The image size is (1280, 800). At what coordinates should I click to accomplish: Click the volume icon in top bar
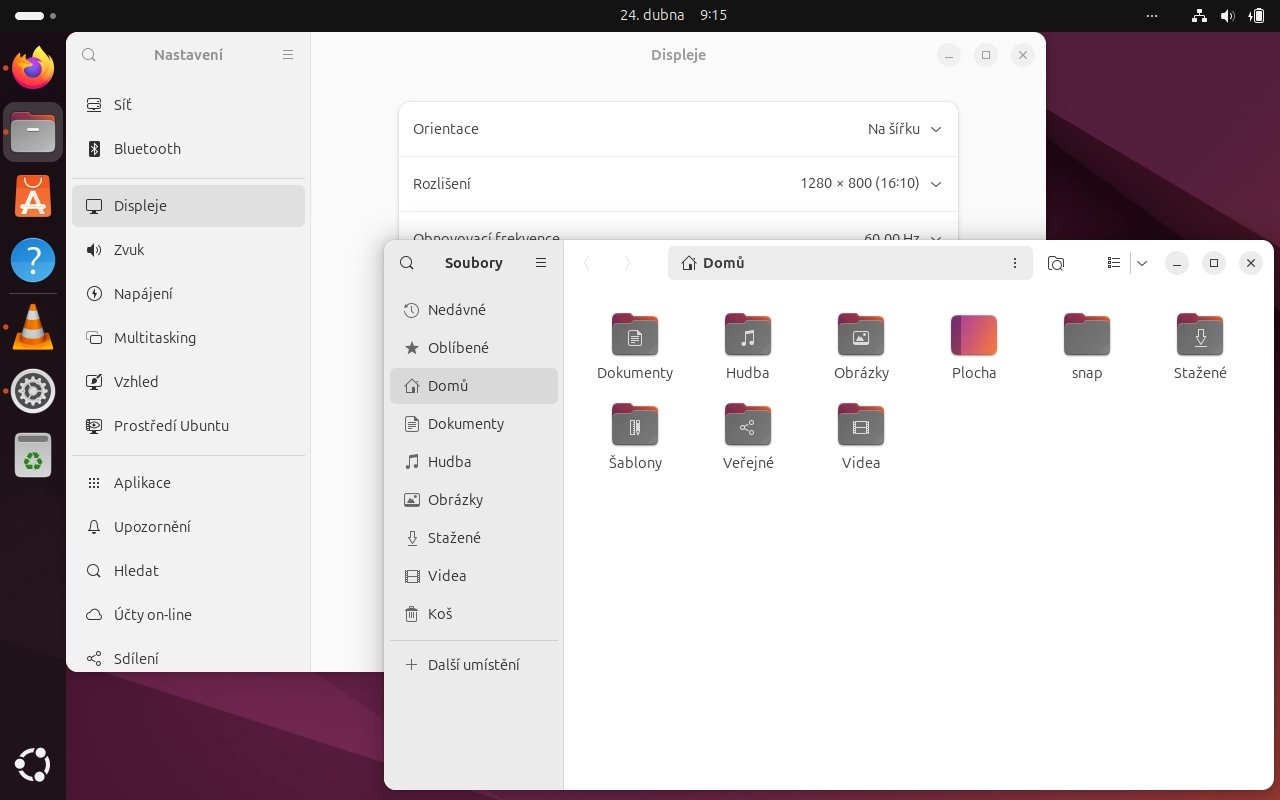coord(1228,16)
